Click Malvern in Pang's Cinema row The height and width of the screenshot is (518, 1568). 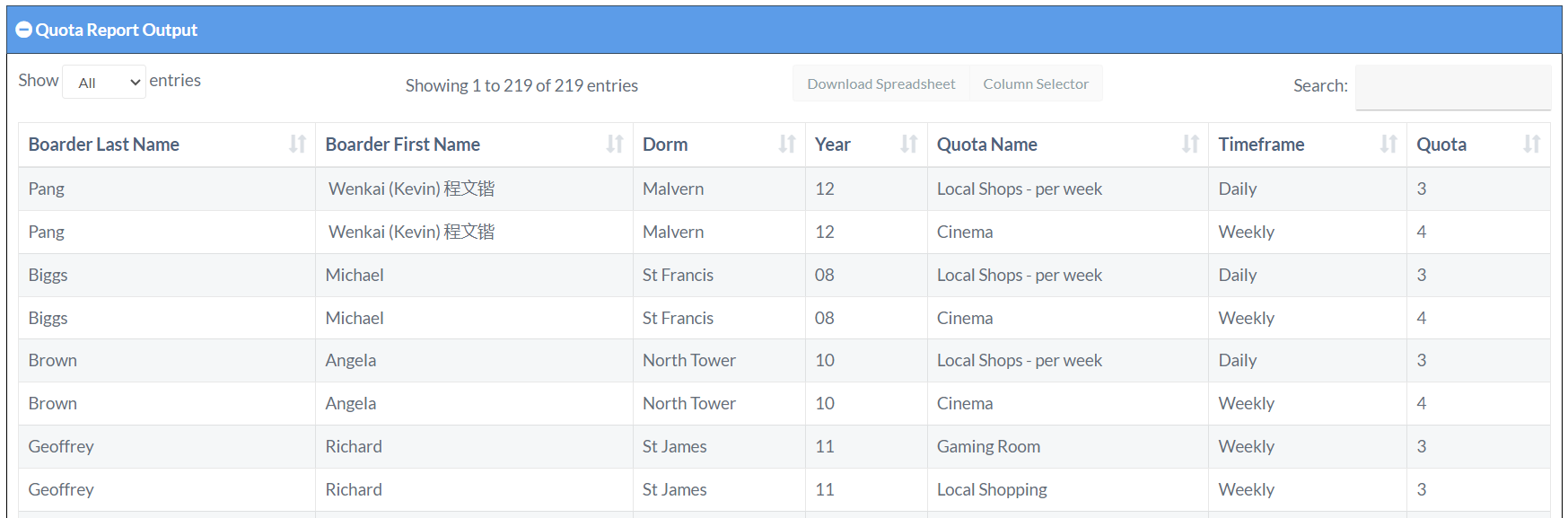click(673, 232)
